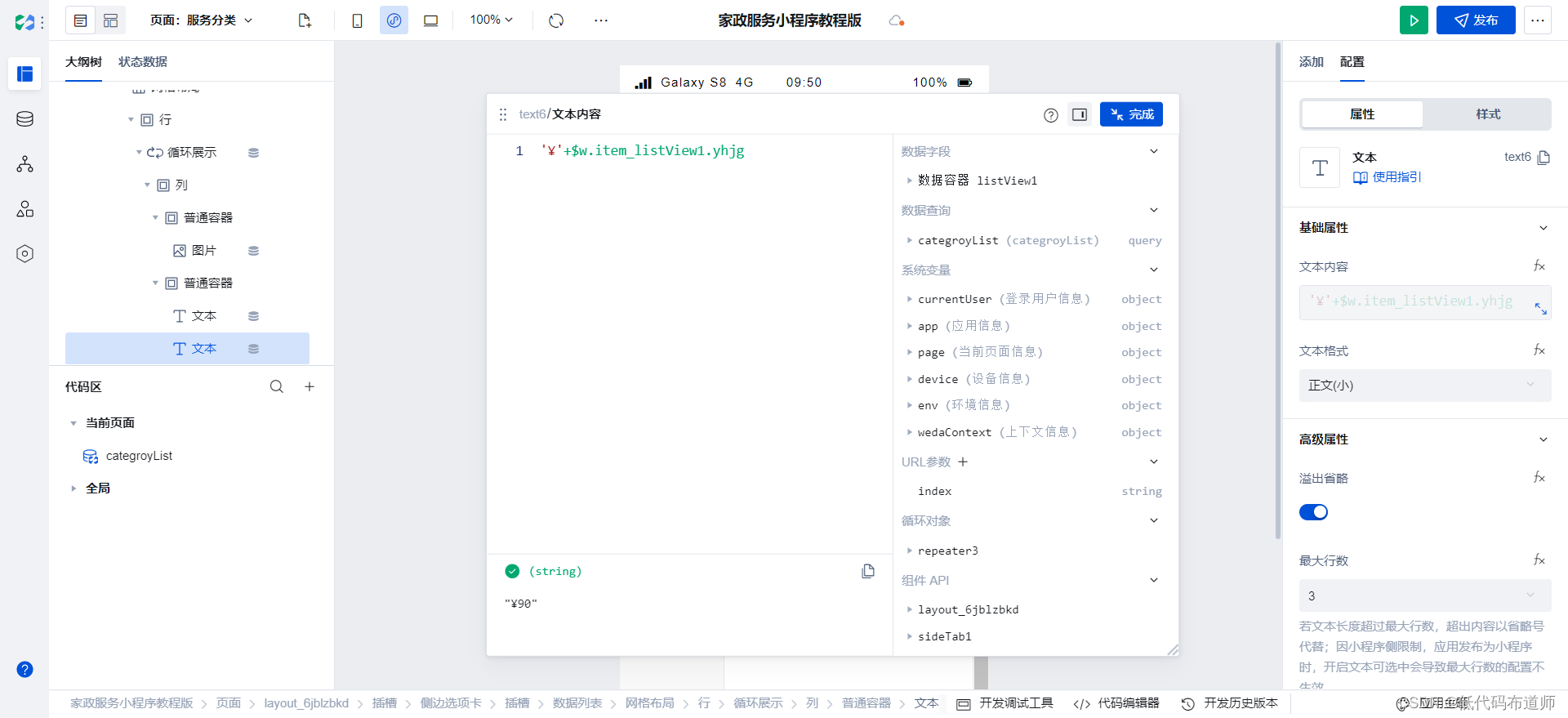This screenshot has height=718, width=1568.
Task: Click the 发布 publish button
Action: [x=1476, y=20]
